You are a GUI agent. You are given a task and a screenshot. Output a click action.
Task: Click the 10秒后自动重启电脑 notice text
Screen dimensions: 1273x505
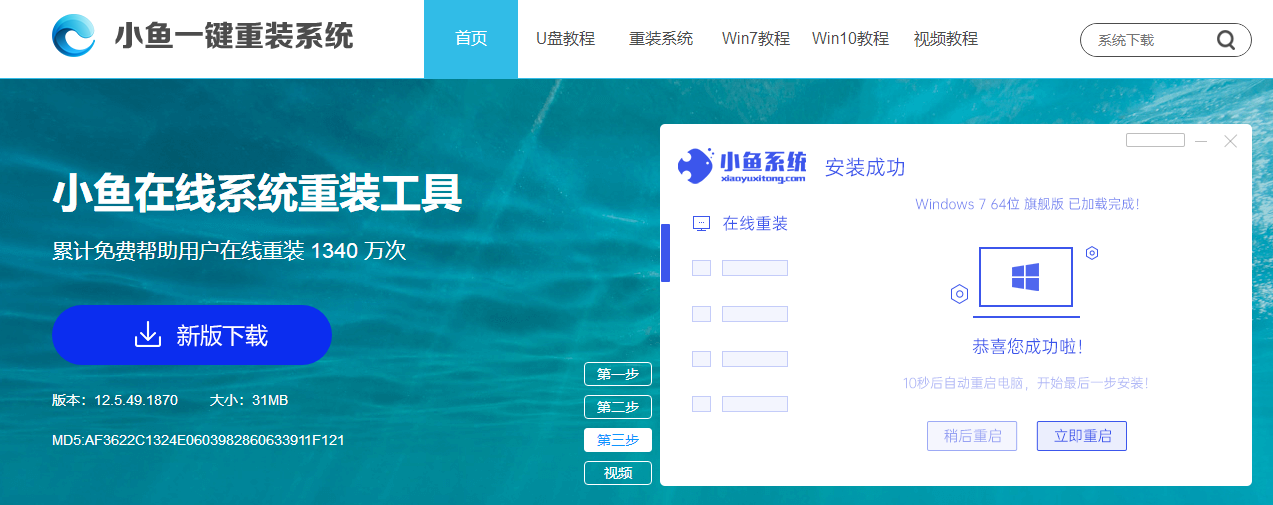click(1025, 383)
